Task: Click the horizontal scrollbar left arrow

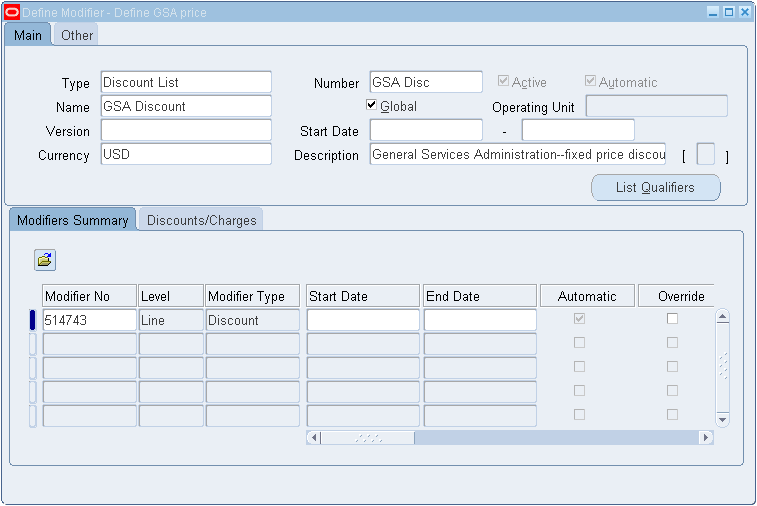Action: 314,438
